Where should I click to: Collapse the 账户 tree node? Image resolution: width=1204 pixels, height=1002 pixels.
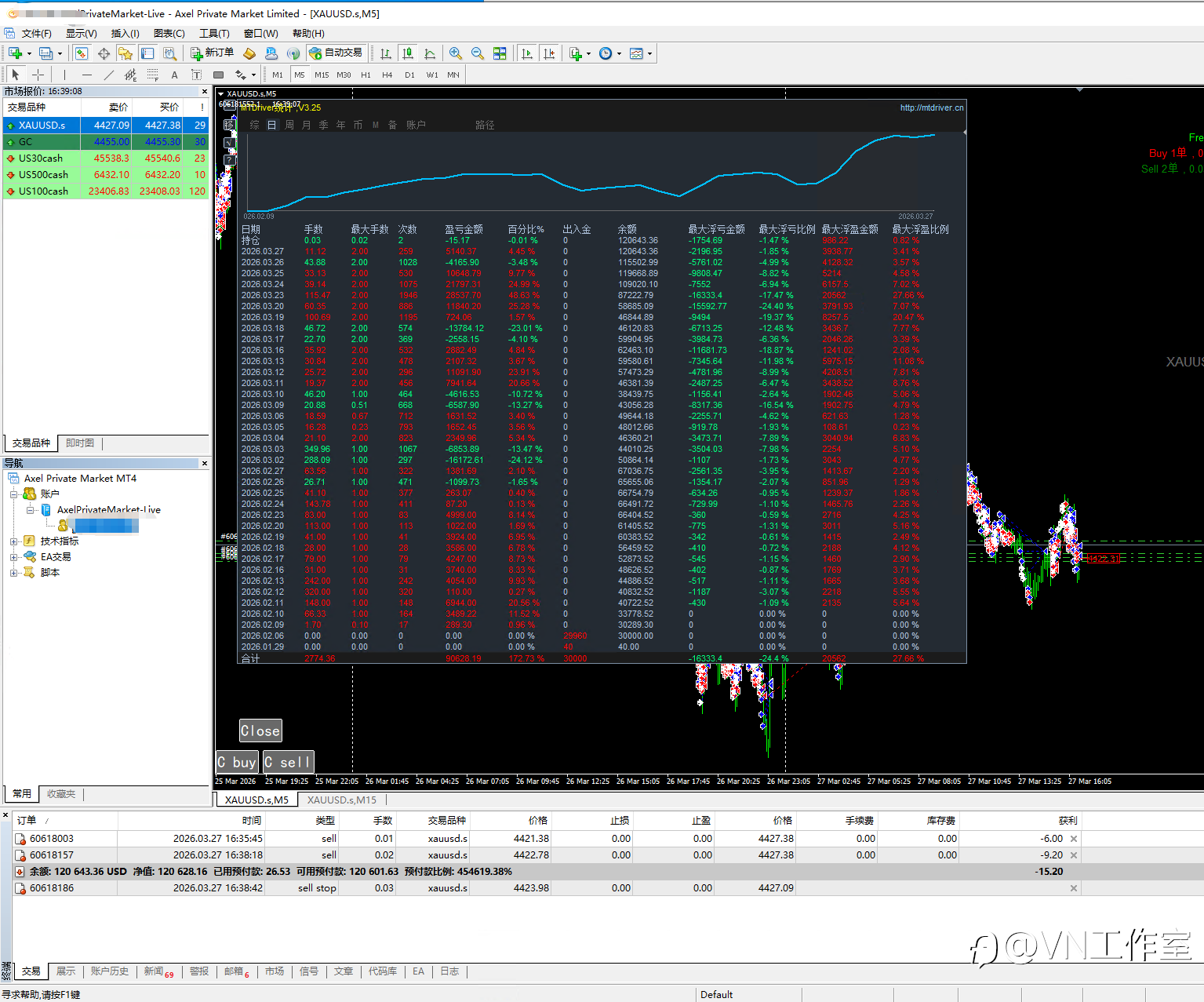coord(14,494)
